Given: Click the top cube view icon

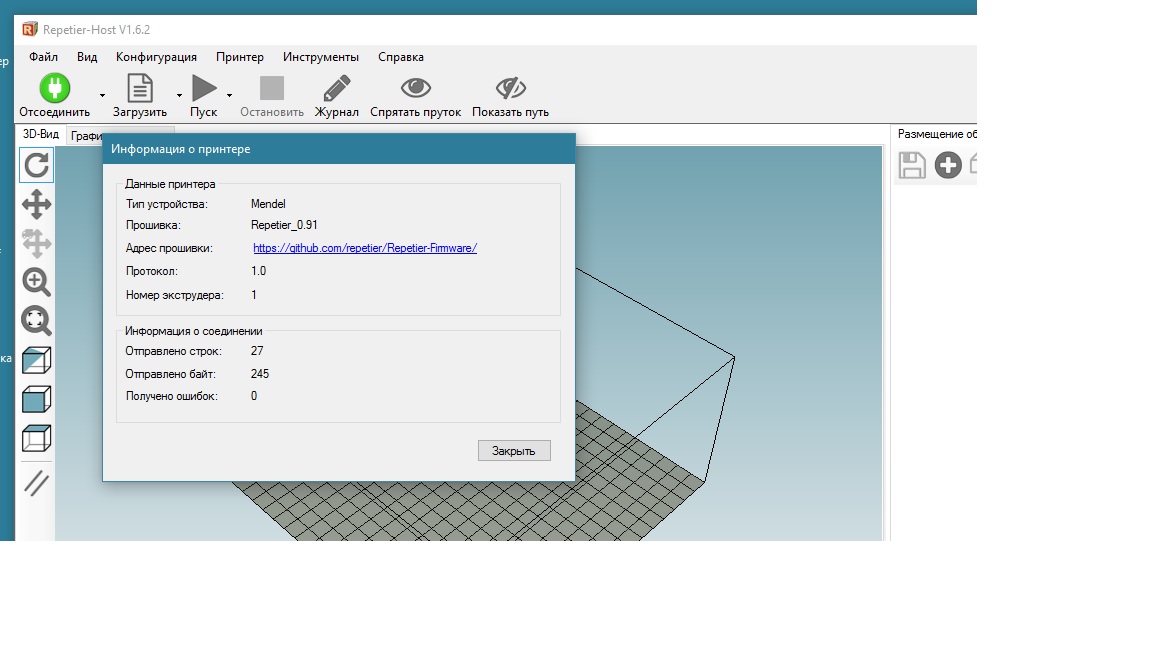Looking at the screenshot, I should click(37, 360).
